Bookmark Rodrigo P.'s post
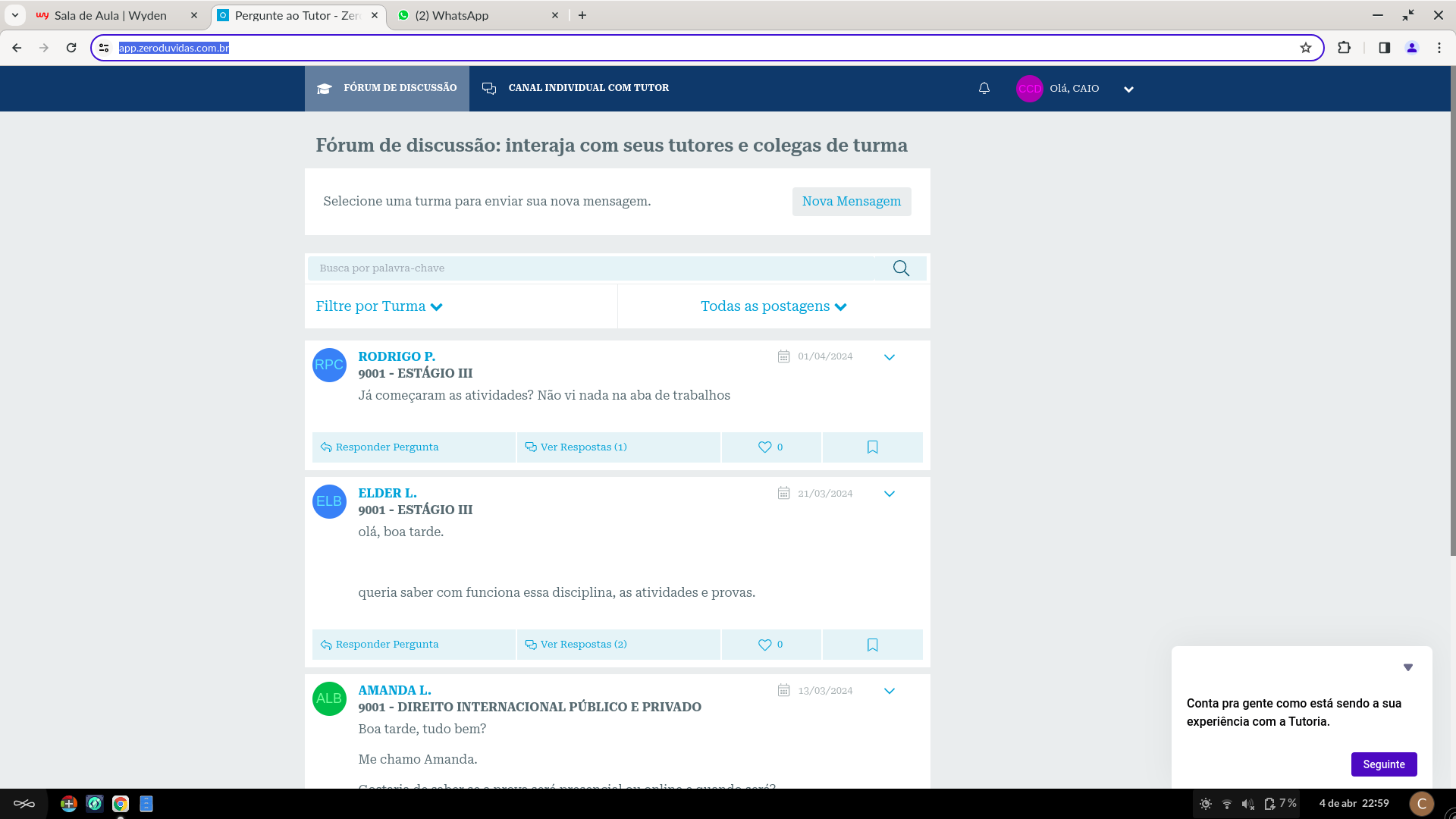The image size is (1456, 819). pos(872,447)
